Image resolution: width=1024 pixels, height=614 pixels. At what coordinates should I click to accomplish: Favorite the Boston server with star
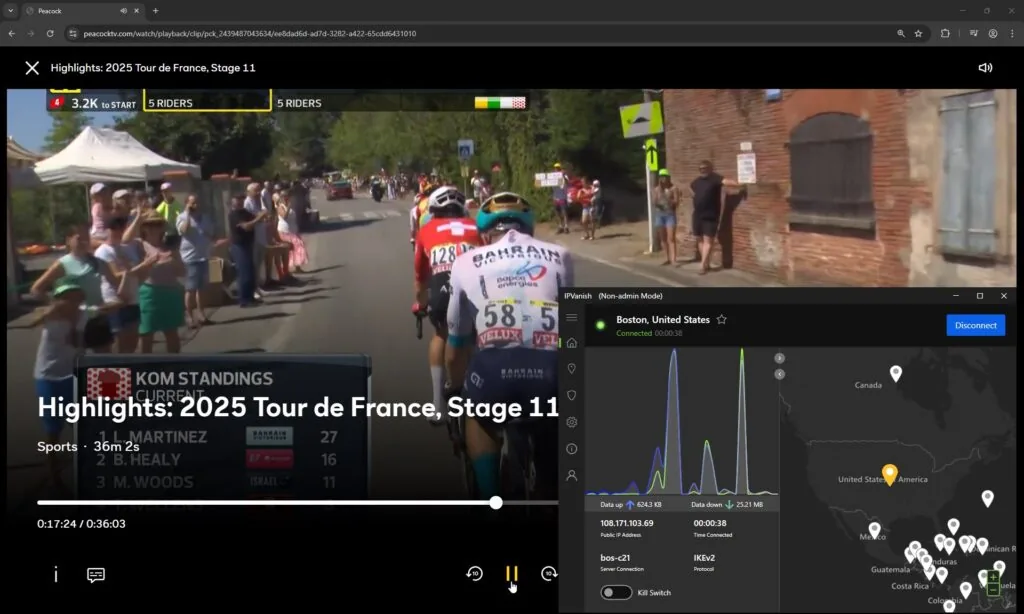click(722, 319)
